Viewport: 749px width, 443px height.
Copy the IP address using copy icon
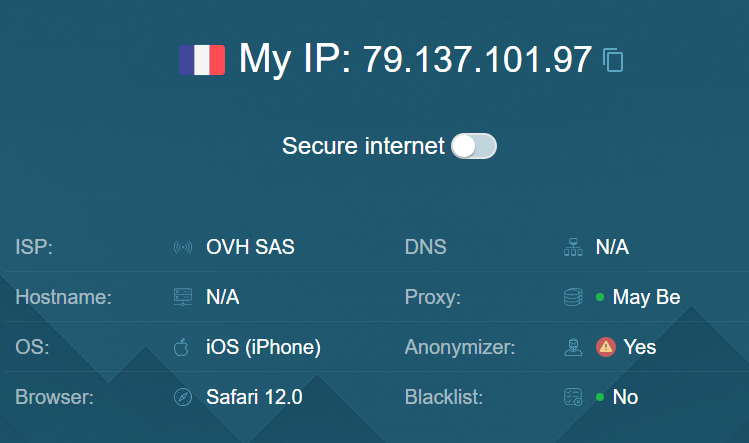[613, 60]
